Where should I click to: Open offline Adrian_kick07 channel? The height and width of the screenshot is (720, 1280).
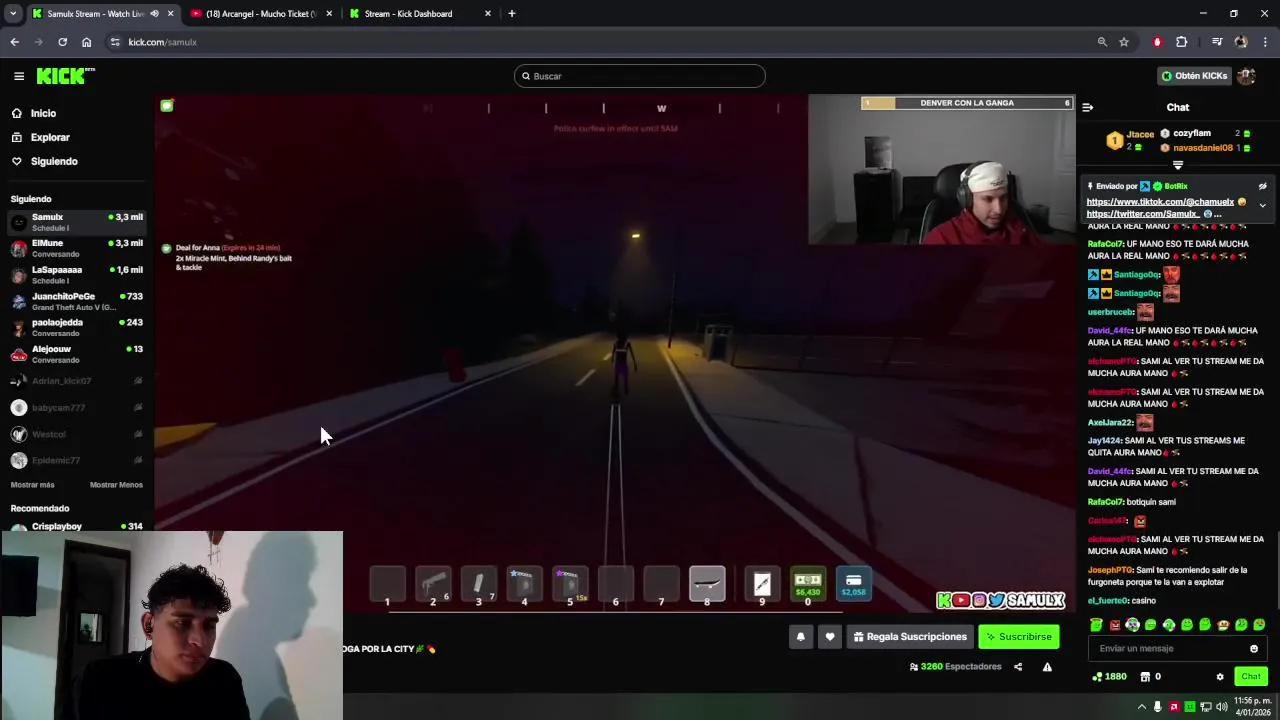[x=77, y=381]
